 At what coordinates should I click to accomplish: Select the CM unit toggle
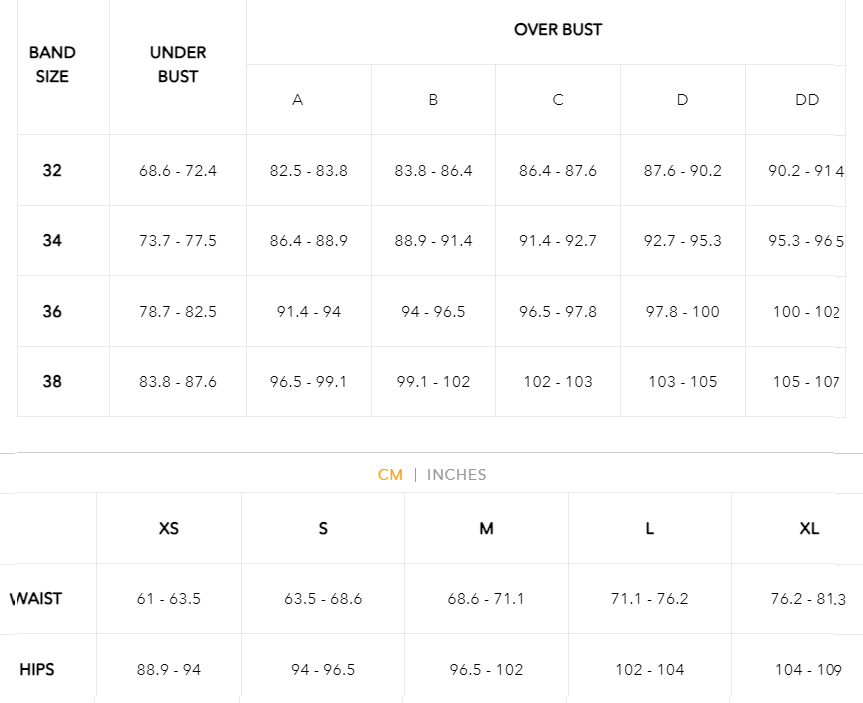point(390,475)
